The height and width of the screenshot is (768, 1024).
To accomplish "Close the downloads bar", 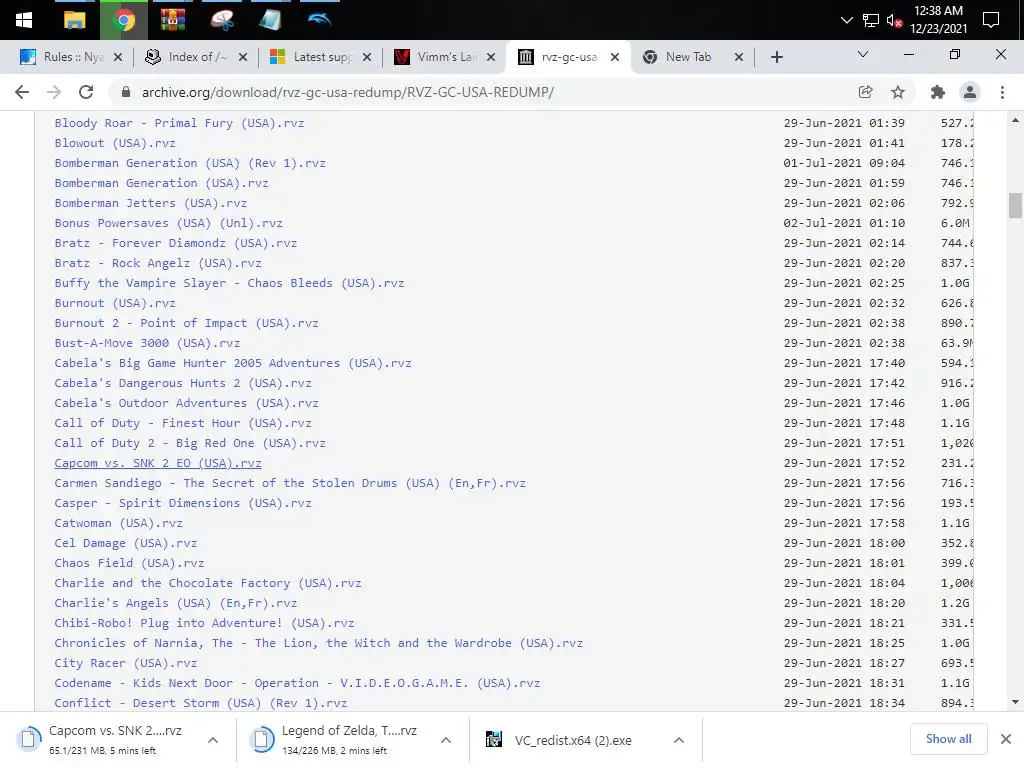I will (1006, 739).
